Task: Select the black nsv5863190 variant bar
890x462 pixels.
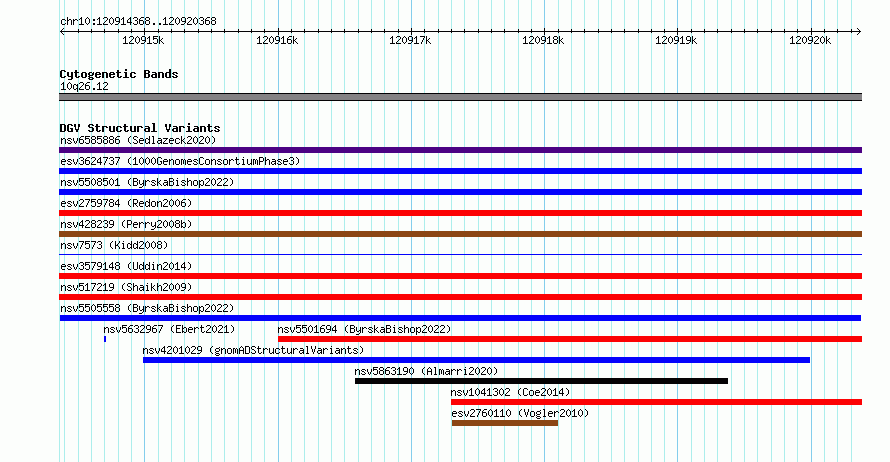Action: (541, 381)
